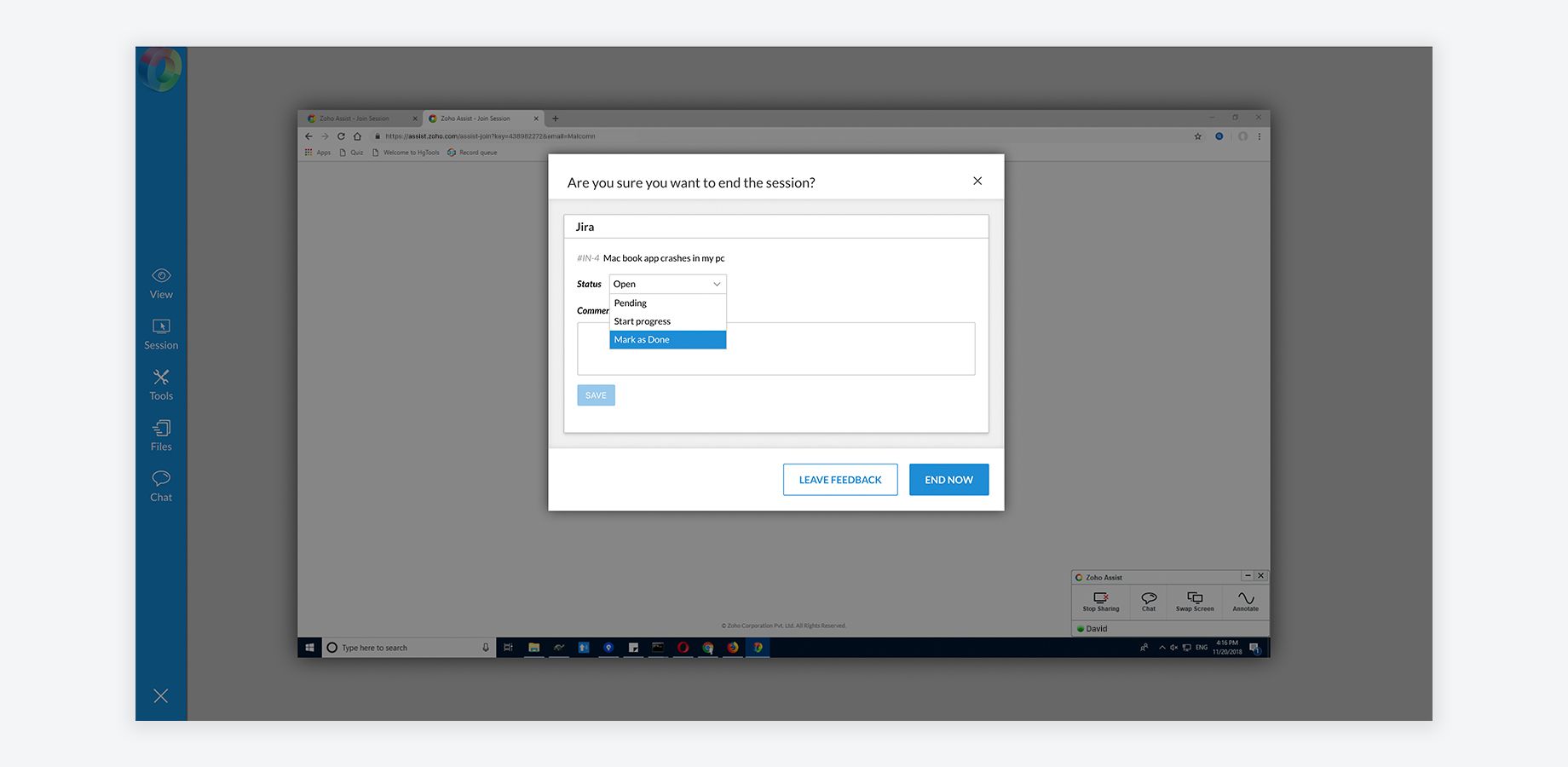
Task: Select Mark as Done status option
Action: point(667,339)
